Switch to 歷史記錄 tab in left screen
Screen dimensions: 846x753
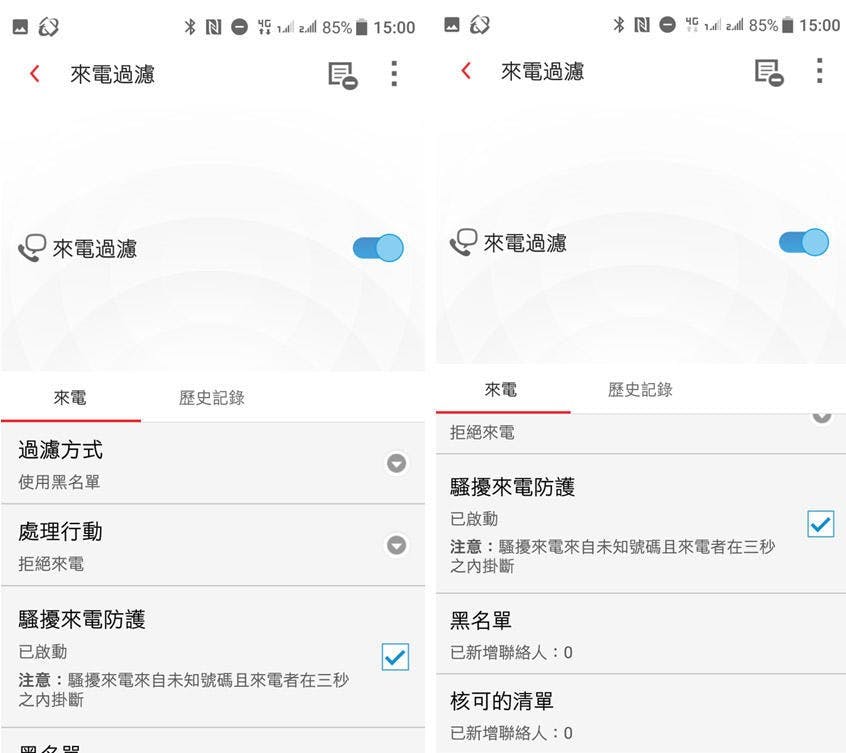[212, 398]
